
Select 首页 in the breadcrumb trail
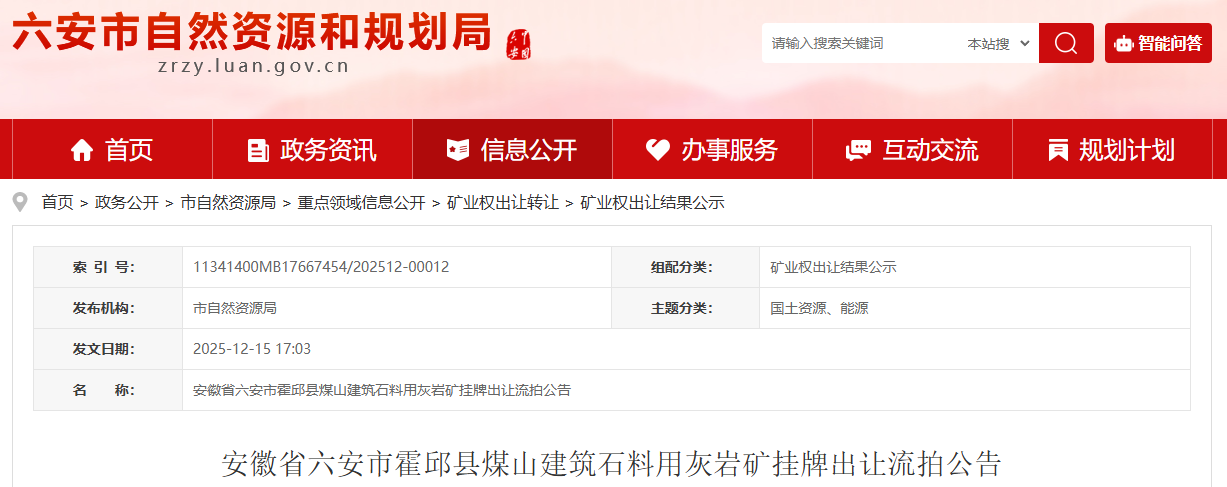tap(57, 203)
